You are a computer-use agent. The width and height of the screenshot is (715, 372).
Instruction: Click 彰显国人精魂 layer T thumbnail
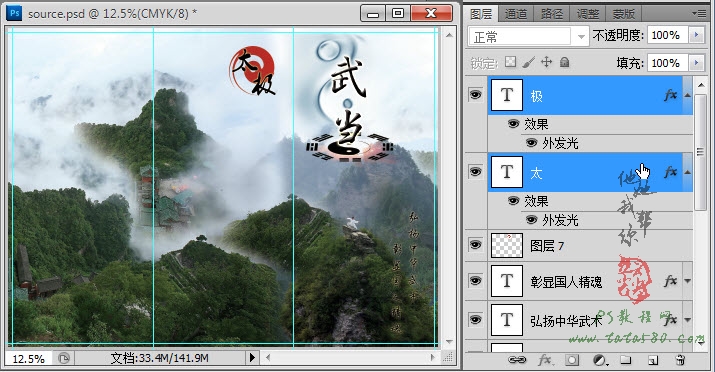click(x=507, y=281)
